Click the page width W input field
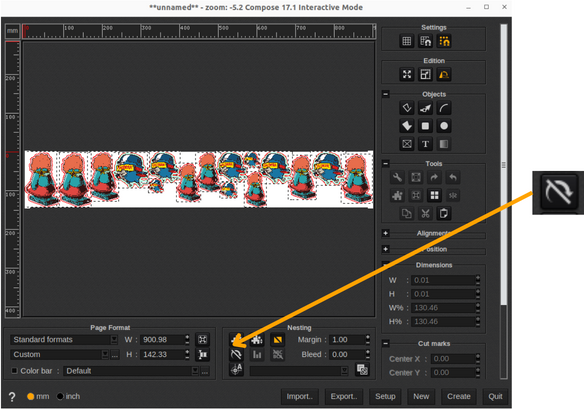Image resolution: width=584 pixels, height=409 pixels. [162, 339]
